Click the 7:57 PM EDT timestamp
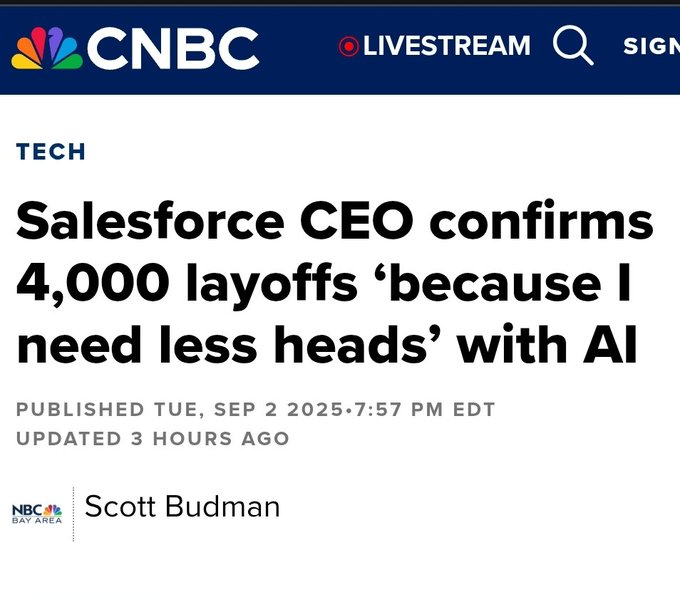Screen dimensions: 680x597 (x=425, y=410)
